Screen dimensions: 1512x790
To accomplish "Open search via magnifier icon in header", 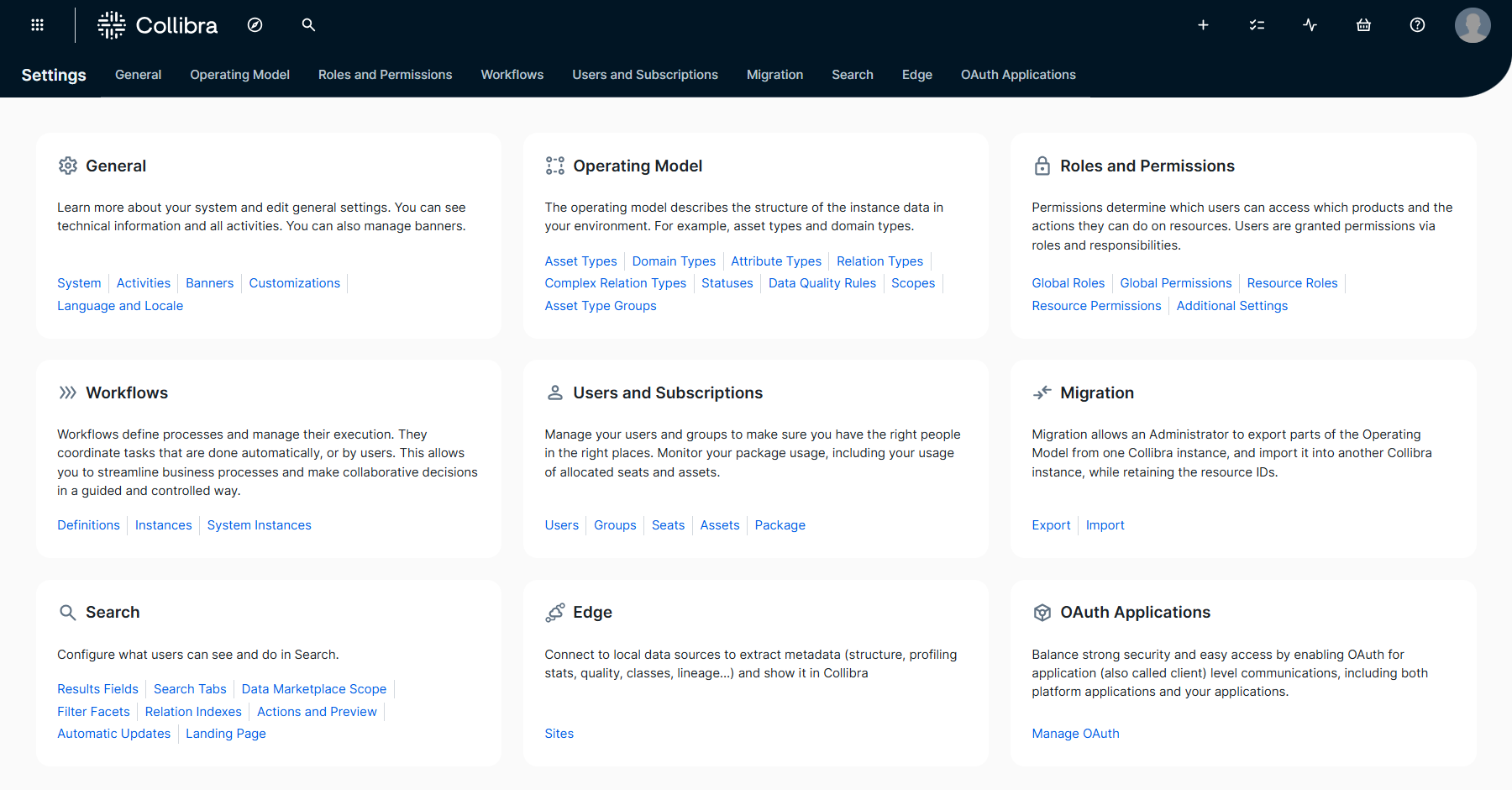I will pos(308,25).
